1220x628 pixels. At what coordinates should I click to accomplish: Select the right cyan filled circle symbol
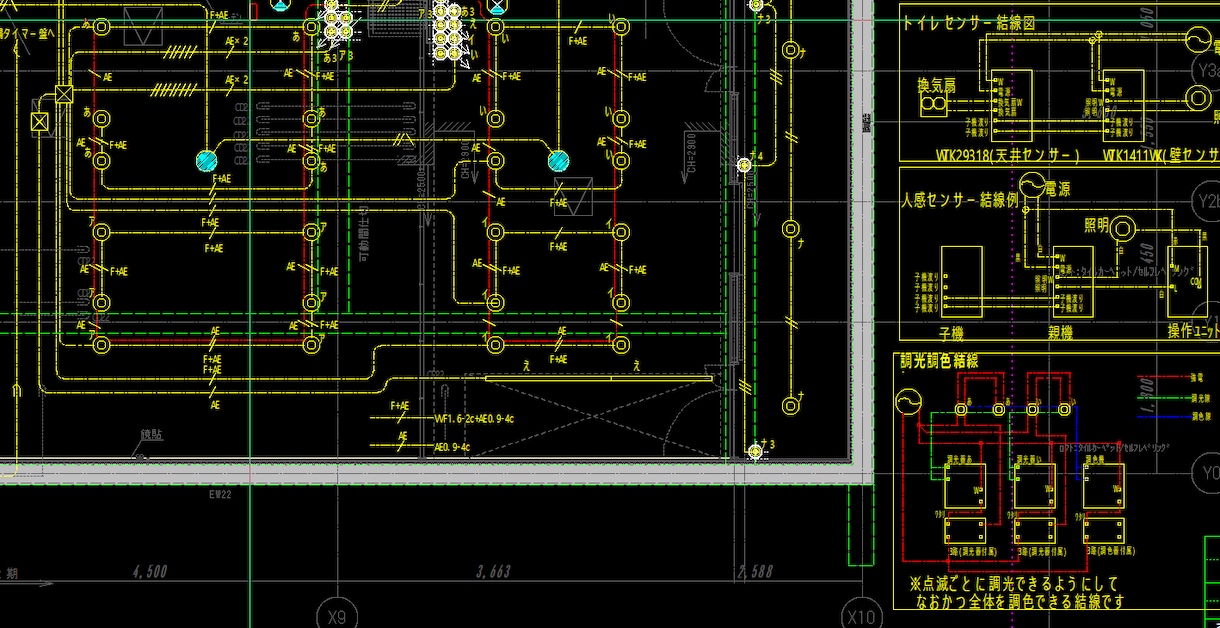coord(558,160)
